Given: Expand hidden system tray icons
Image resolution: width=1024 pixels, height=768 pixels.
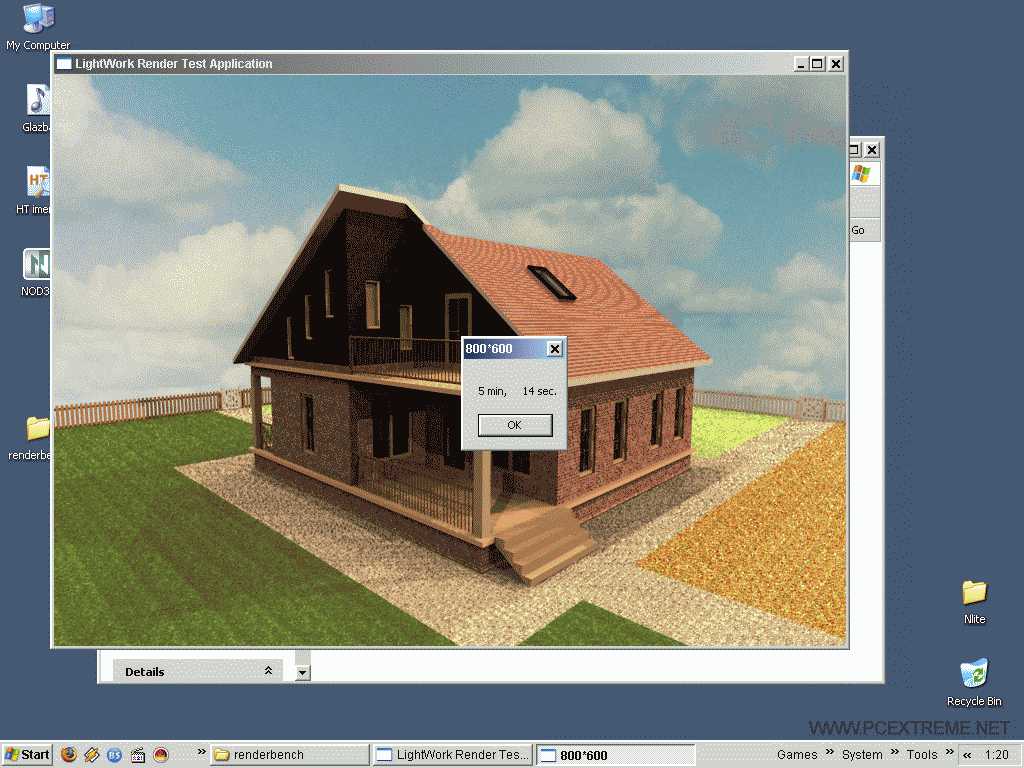Looking at the screenshot, I should (x=967, y=755).
